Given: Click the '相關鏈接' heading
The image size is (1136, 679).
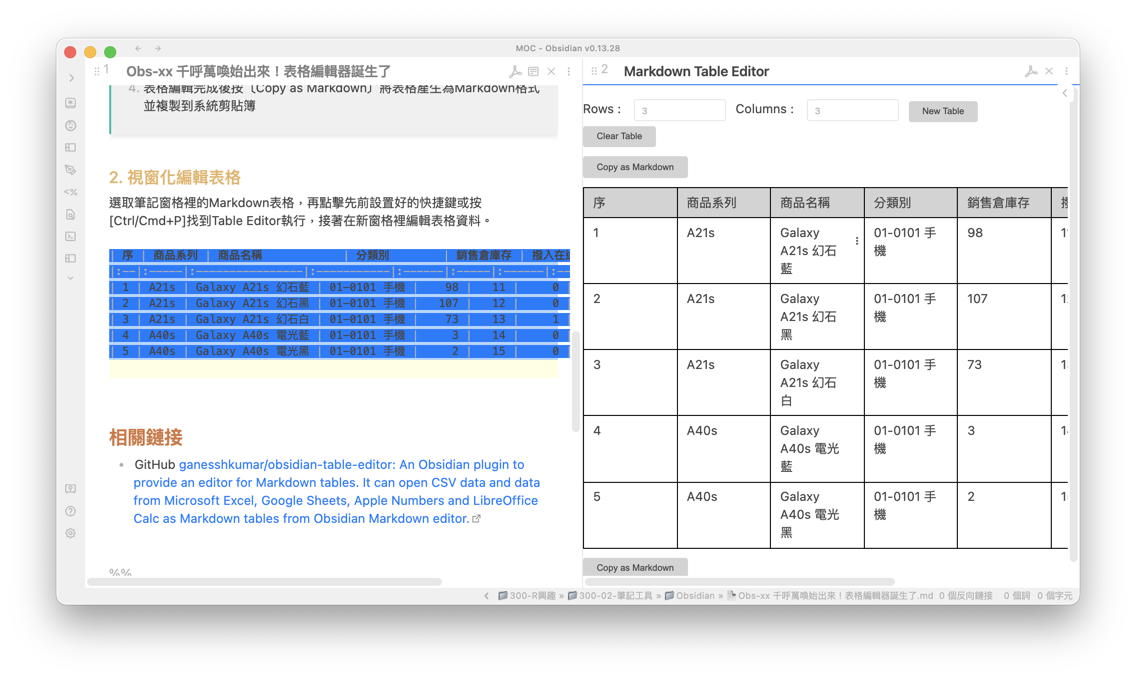Looking at the screenshot, I should pos(146,437).
